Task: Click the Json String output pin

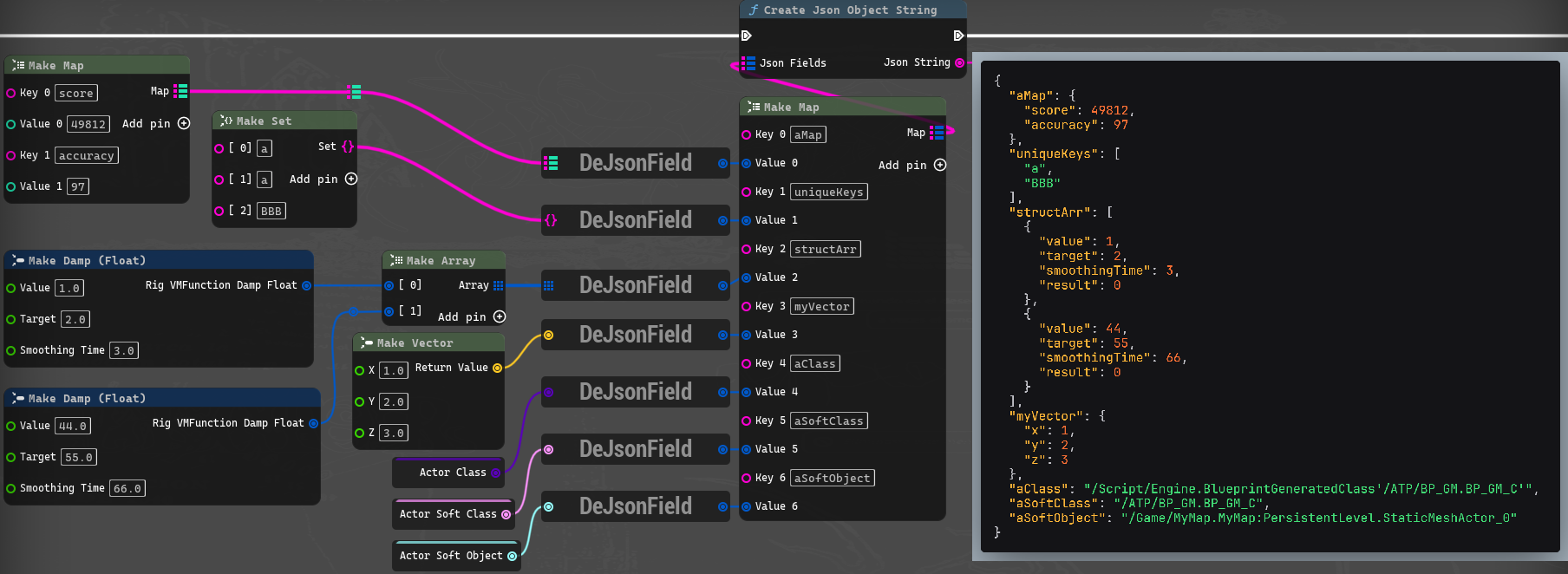Action: point(959,62)
